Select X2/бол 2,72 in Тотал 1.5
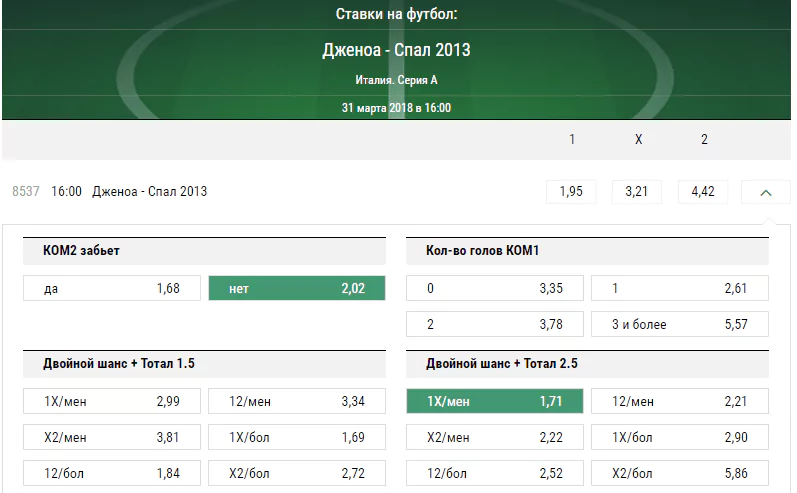This screenshot has height=493, width=797. 297,473
